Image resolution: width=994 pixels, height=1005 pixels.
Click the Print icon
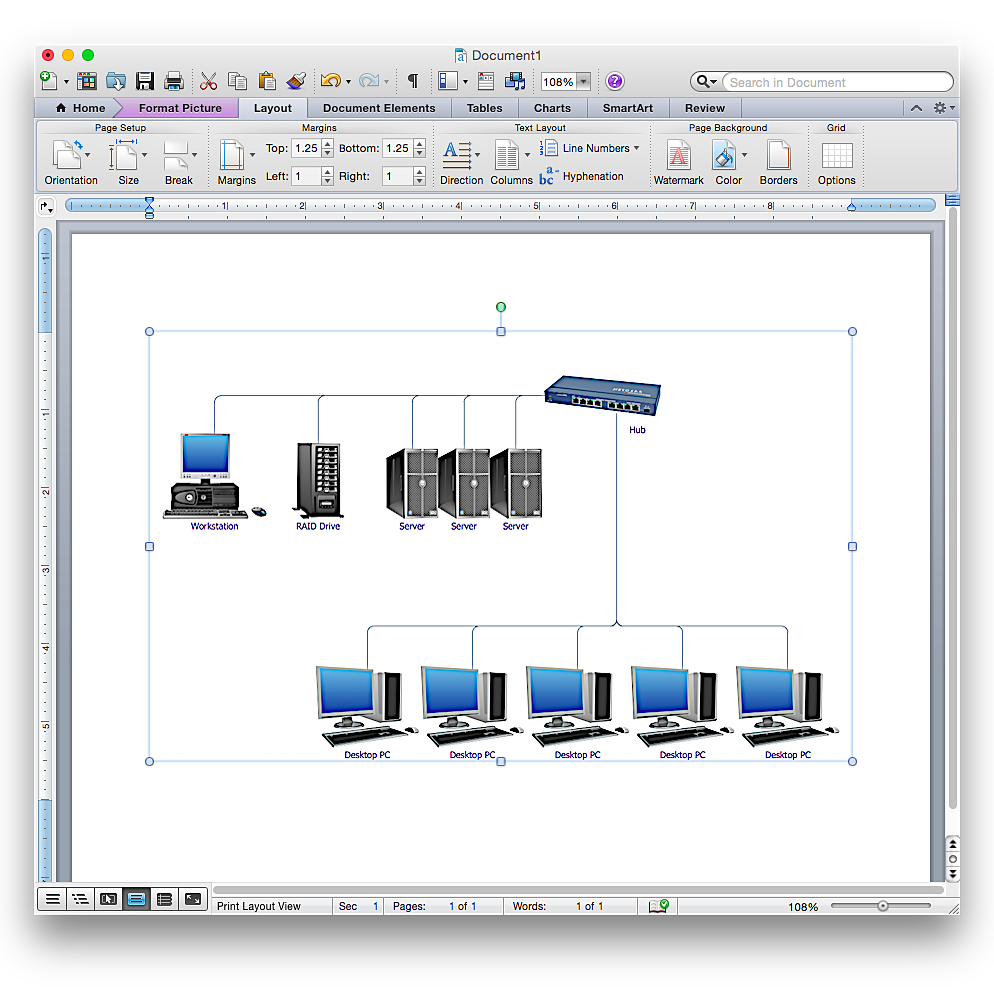[174, 81]
